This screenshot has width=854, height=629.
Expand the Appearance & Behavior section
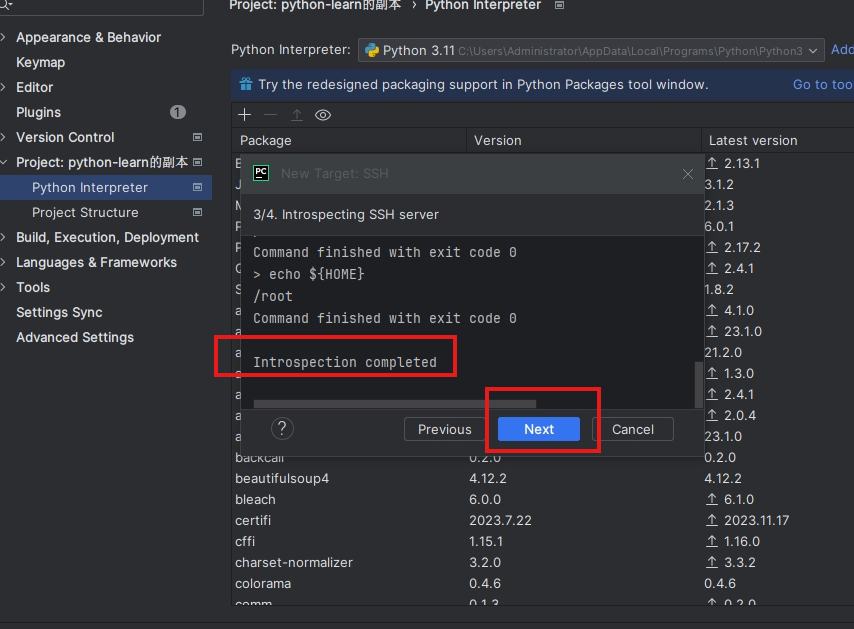click(x=4, y=37)
